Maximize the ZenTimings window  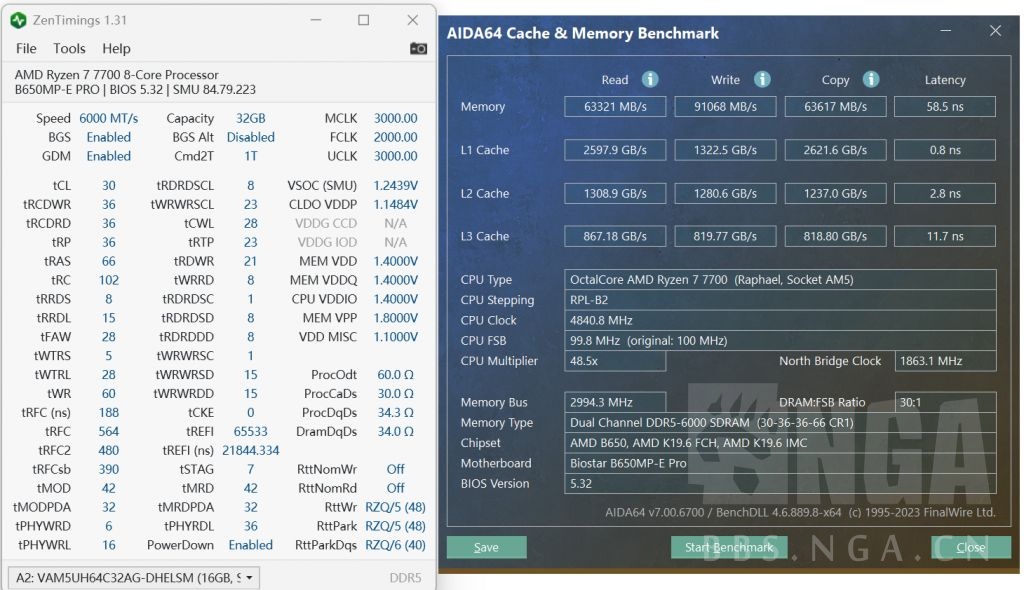click(363, 20)
